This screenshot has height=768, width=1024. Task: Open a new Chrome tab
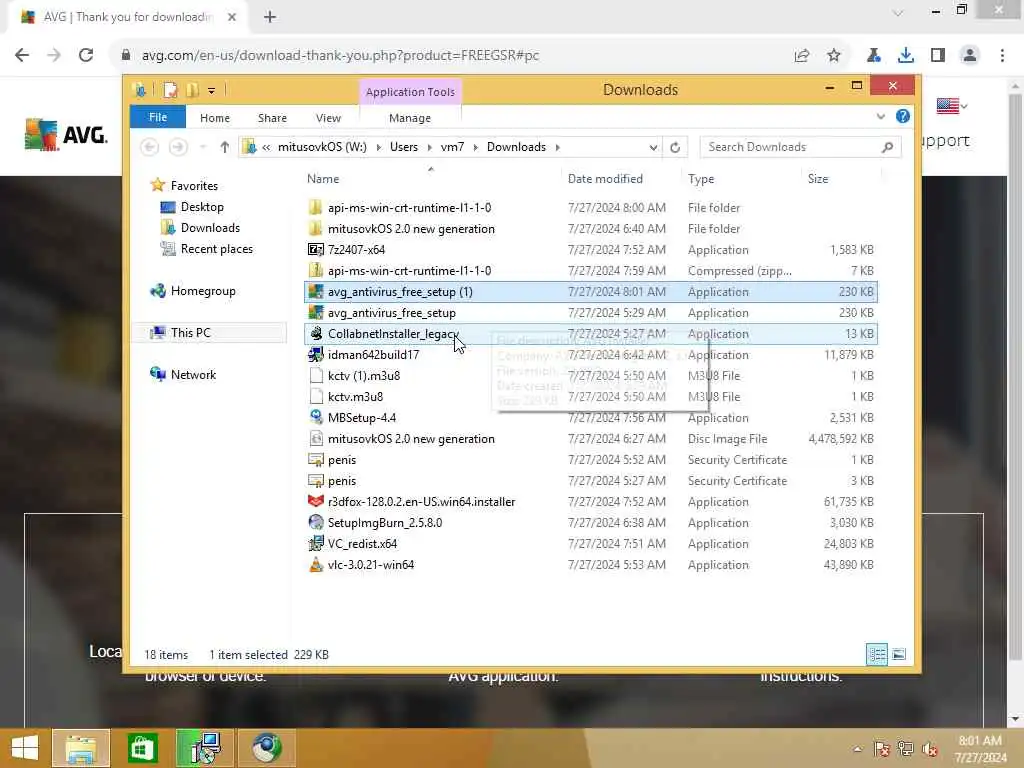pos(270,17)
